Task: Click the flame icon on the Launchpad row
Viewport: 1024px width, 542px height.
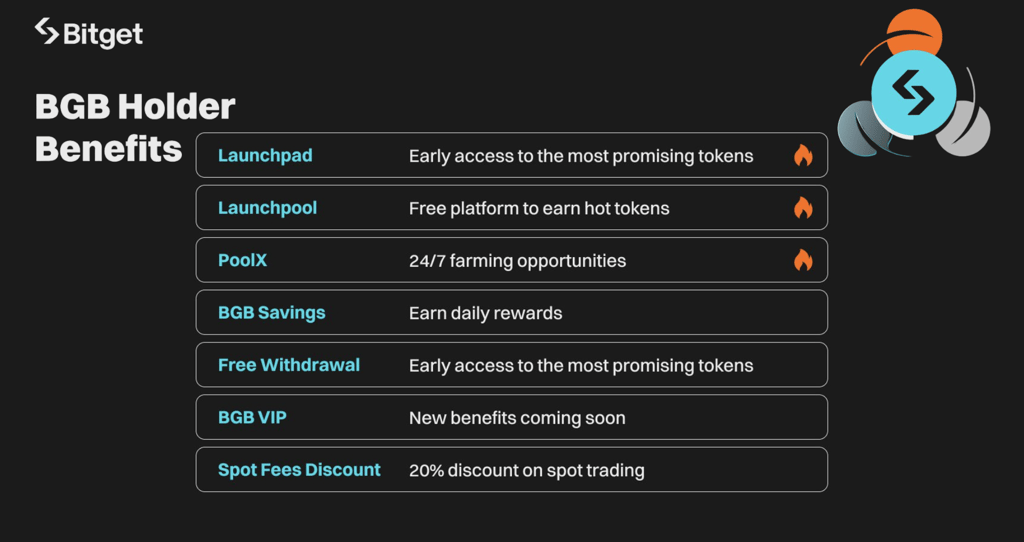Action: coord(803,155)
